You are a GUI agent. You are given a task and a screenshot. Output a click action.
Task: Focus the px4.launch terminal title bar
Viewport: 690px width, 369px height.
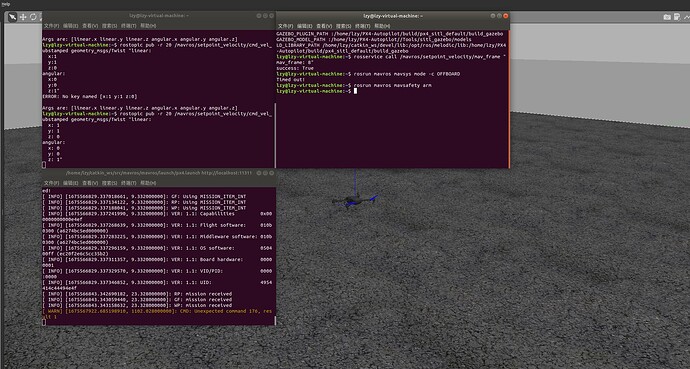point(159,173)
